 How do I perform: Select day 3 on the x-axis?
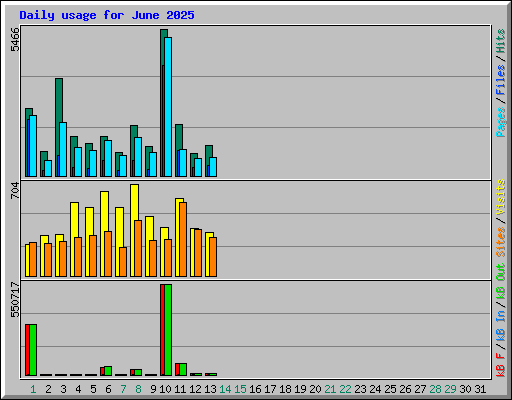tap(63, 389)
